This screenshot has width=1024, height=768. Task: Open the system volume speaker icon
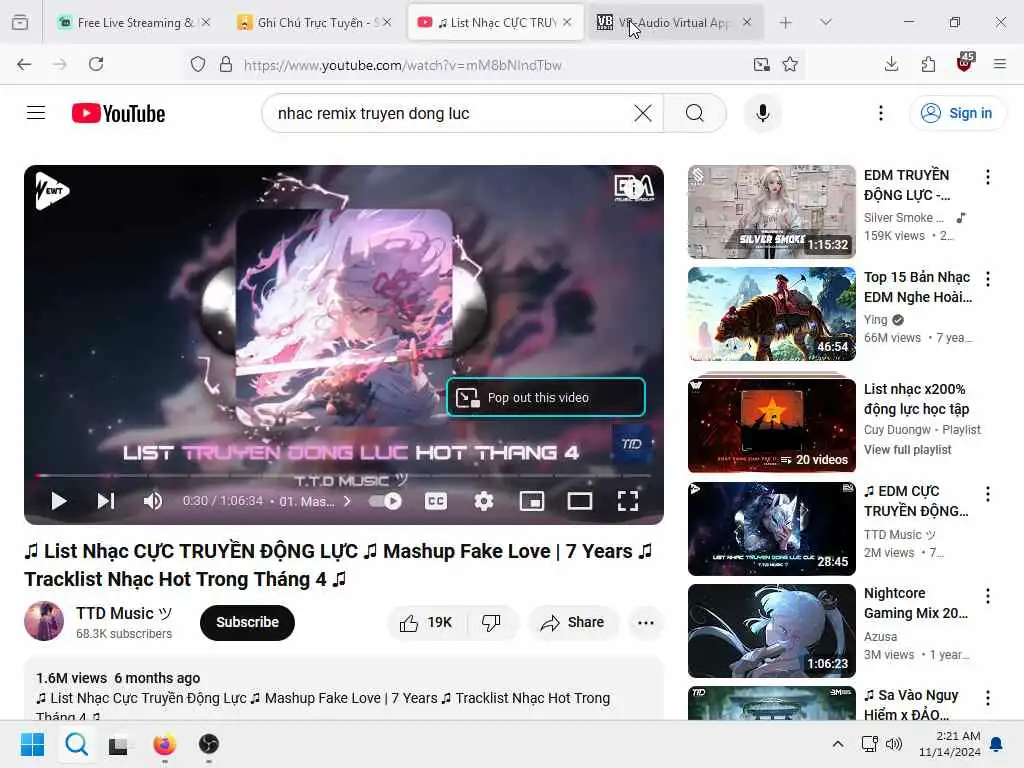(x=894, y=744)
